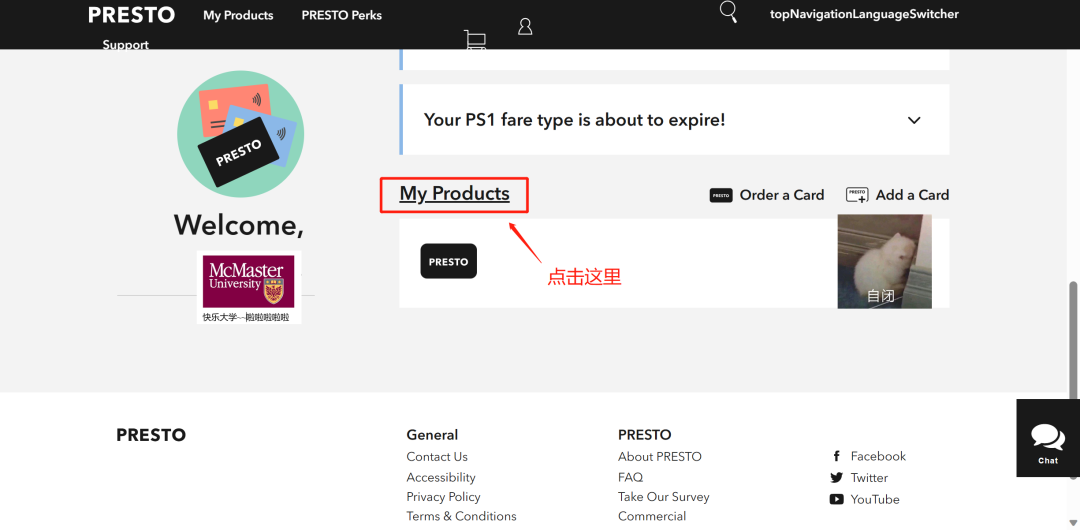The height and width of the screenshot is (530, 1080).
Task: Open My Products in the top navigation
Action: tap(238, 15)
